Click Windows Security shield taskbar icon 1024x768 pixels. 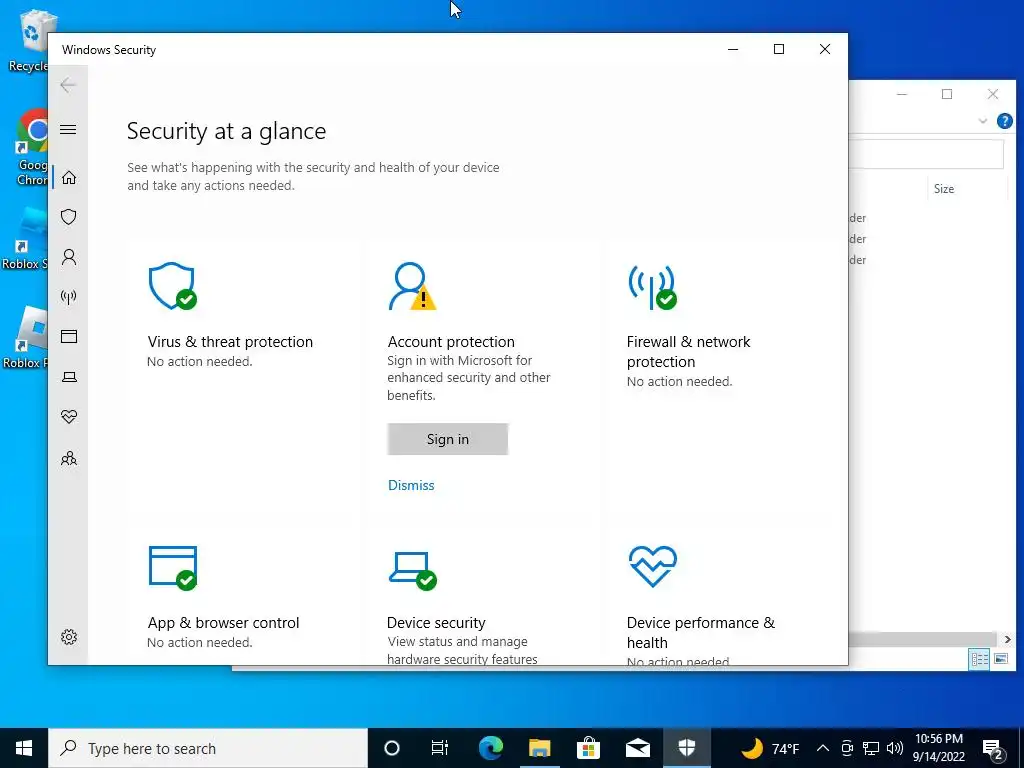686,748
